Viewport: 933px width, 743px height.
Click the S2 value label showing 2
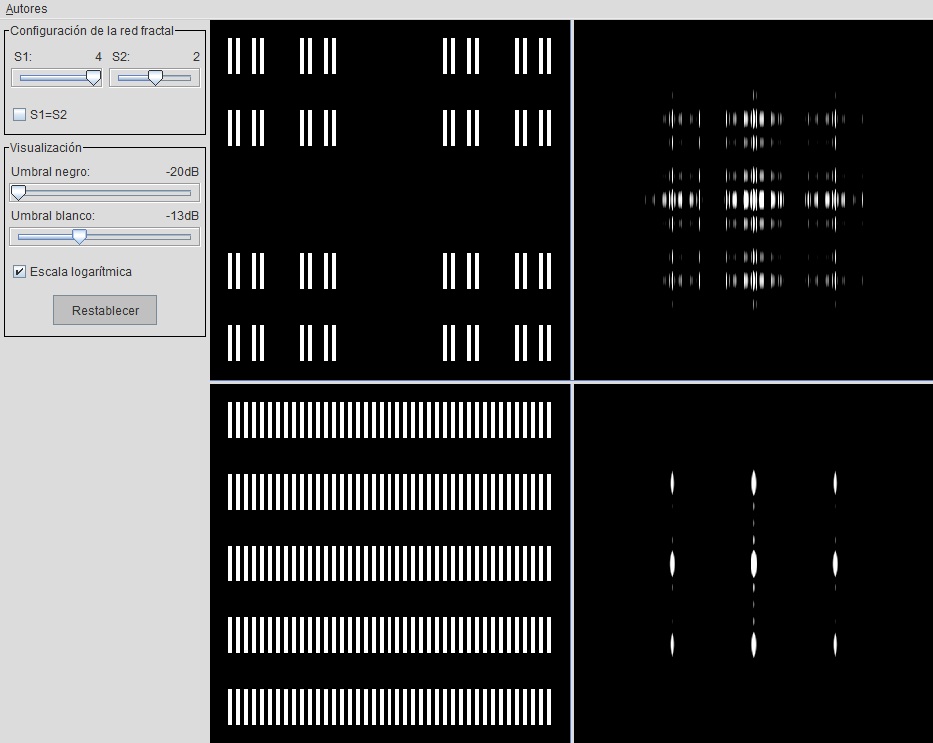[196, 57]
